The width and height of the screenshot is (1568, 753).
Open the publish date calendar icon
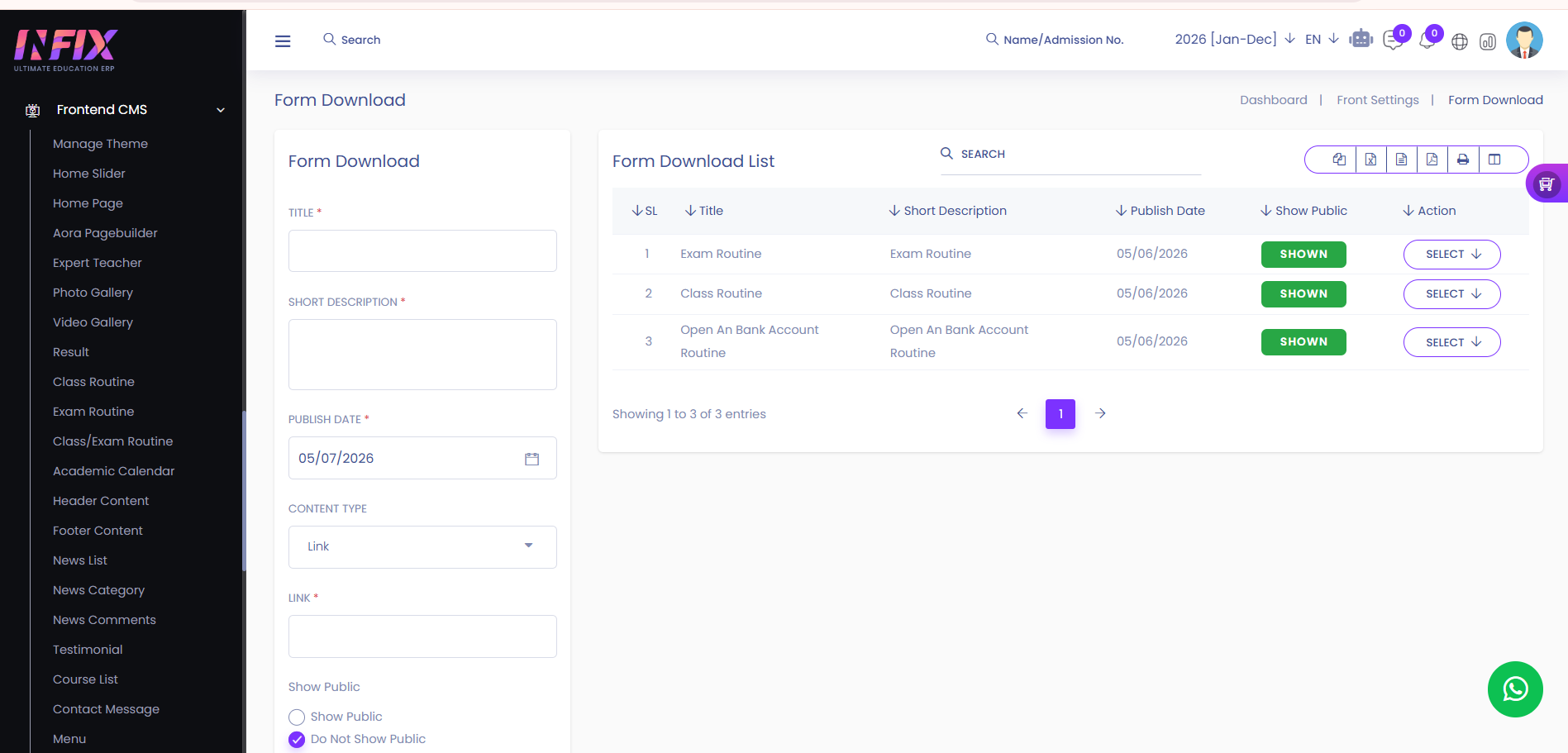(531, 459)
